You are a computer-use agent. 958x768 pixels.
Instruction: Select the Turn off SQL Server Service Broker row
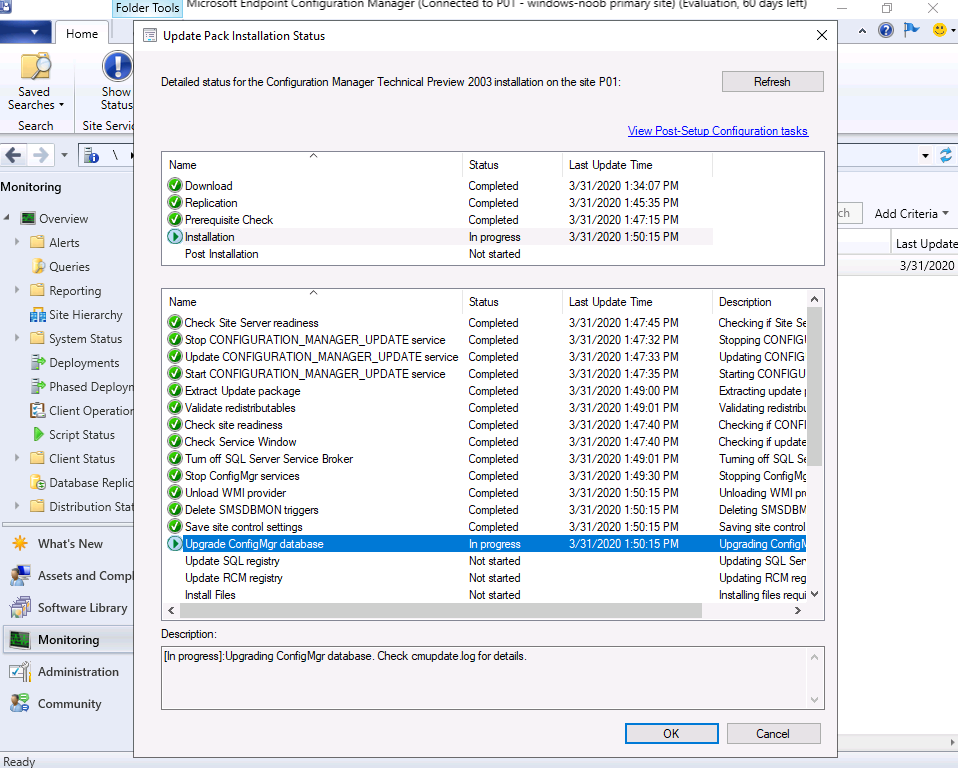[x=486, y=459]
